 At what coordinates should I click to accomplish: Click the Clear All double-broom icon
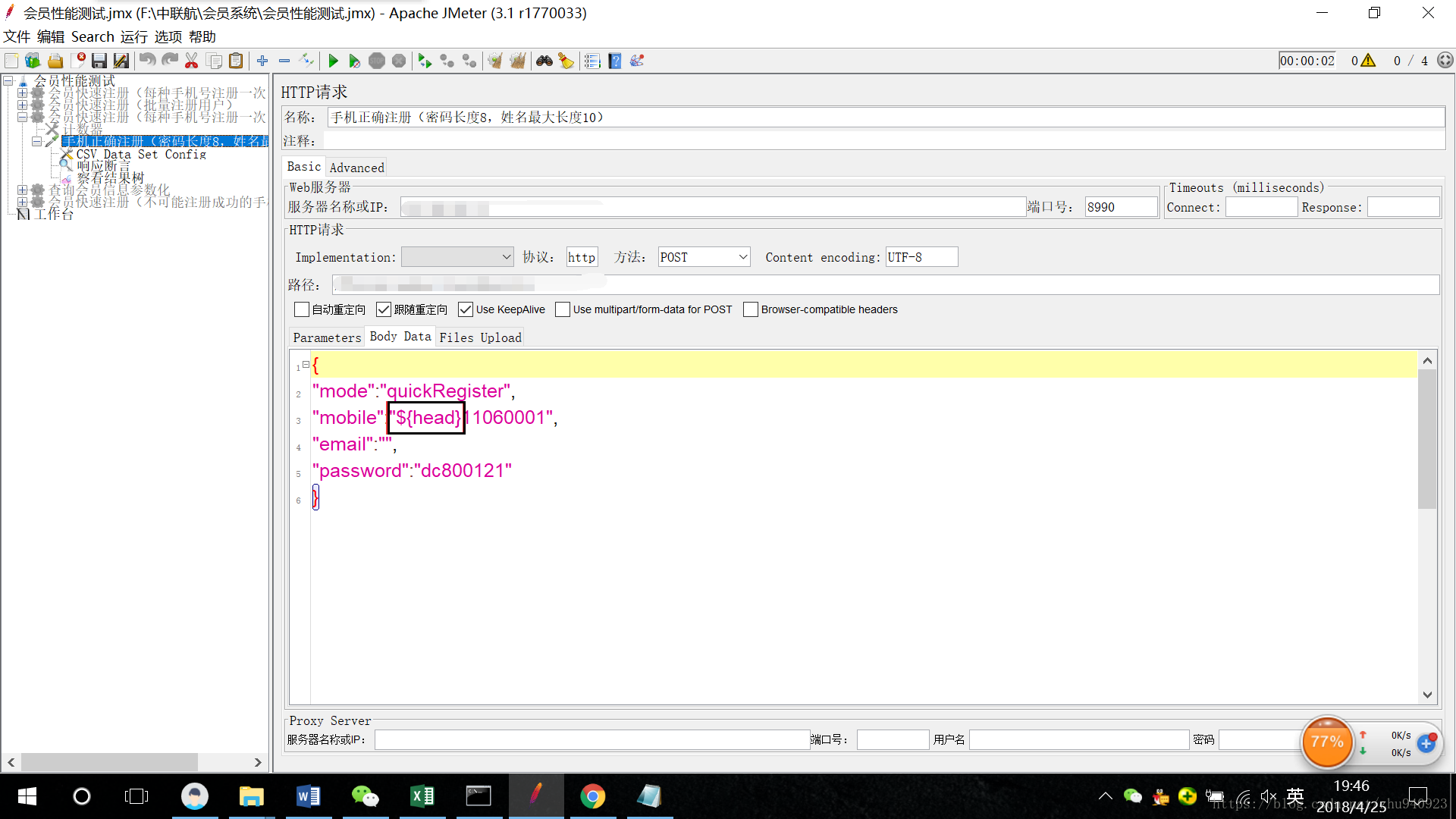coord(518,61)
